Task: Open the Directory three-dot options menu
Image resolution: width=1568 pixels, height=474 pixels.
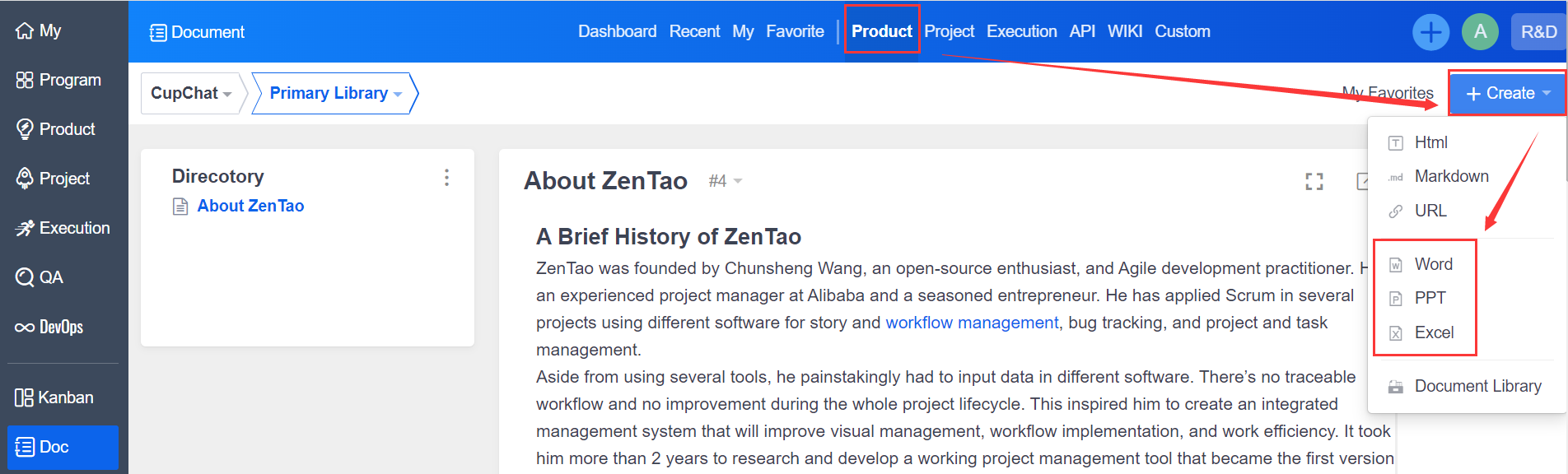Action: coord(446,178)
